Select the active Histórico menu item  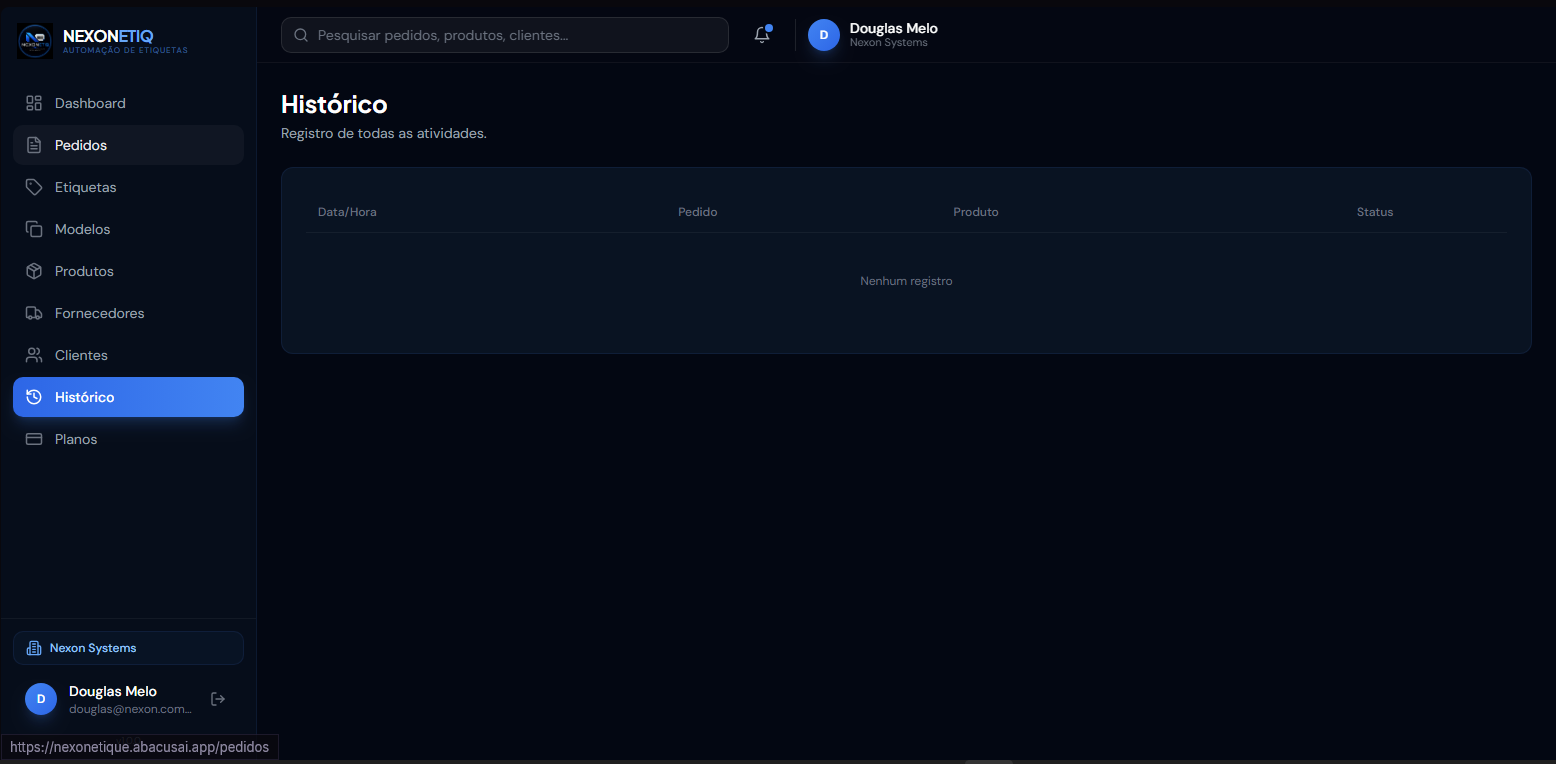point(128,397)
